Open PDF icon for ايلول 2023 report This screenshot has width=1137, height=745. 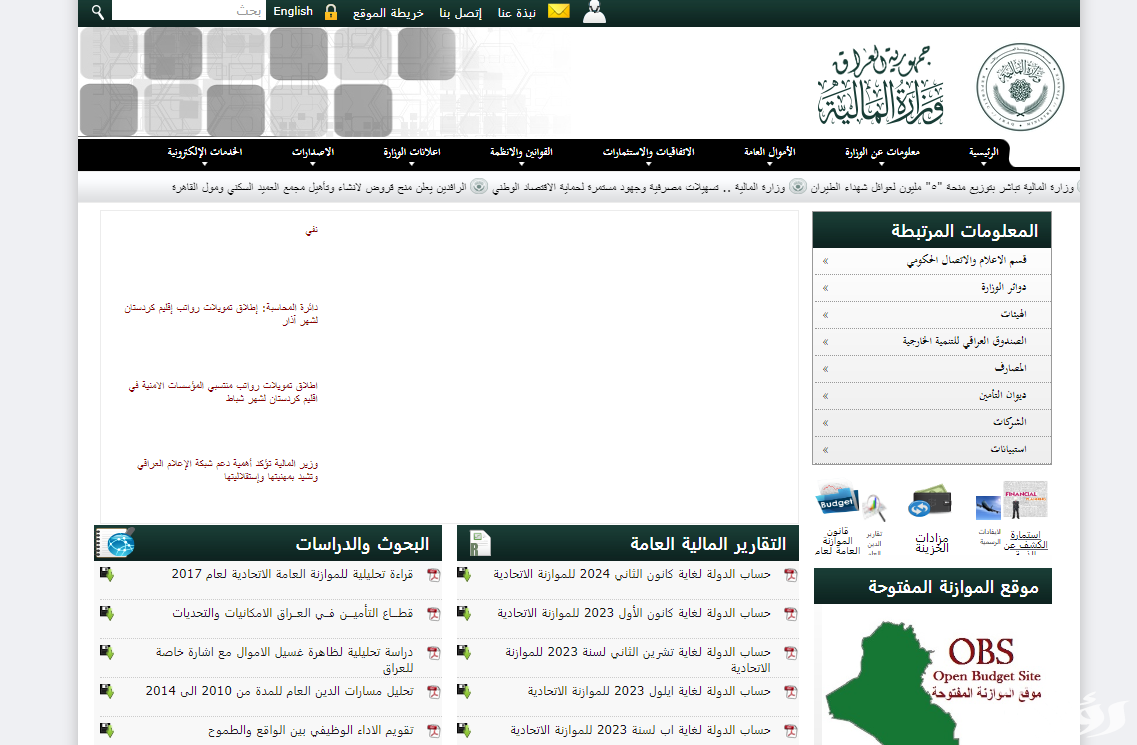click(790, 692)
